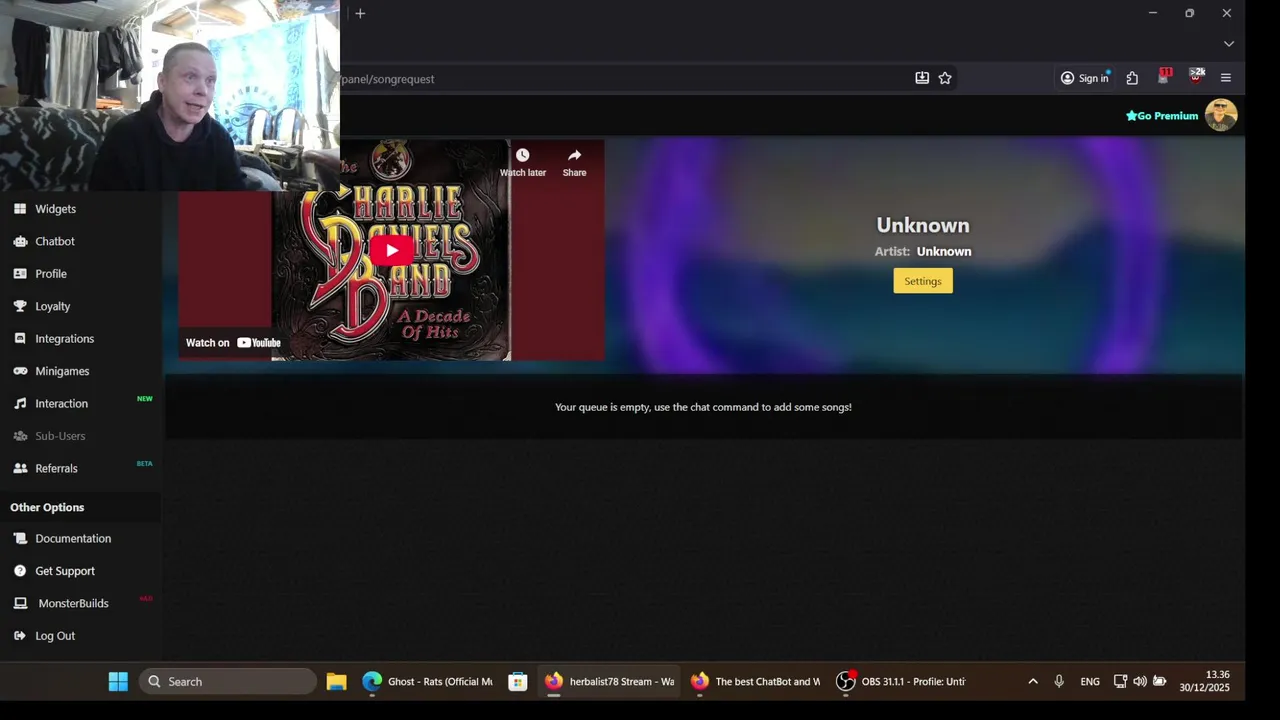Click the ENG language indicator
Viewport: 1280px width, 720px height.
pos(1090,682)
